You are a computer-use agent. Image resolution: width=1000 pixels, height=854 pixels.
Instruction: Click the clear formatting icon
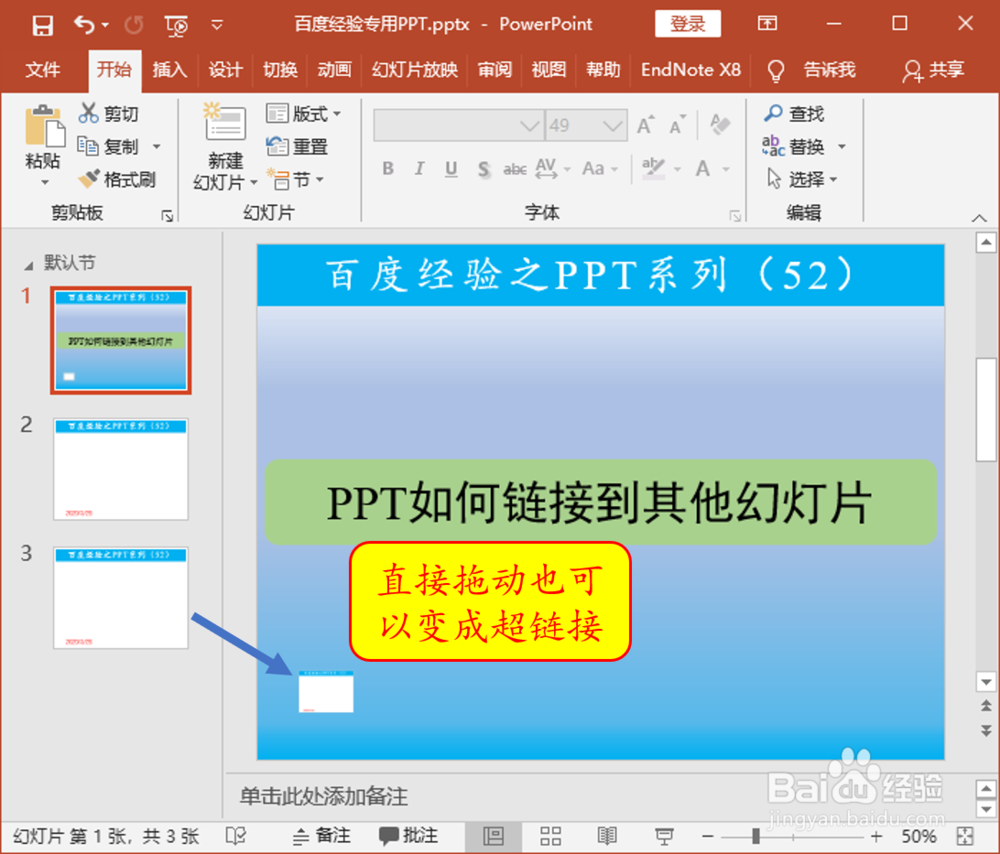coord(720,125)
